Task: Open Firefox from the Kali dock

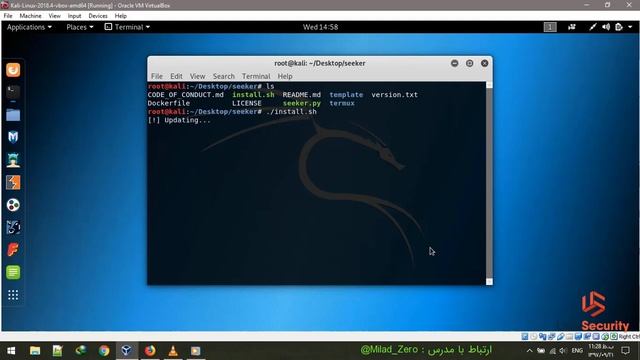Action: pyautogui.click(x=13, y=70)
